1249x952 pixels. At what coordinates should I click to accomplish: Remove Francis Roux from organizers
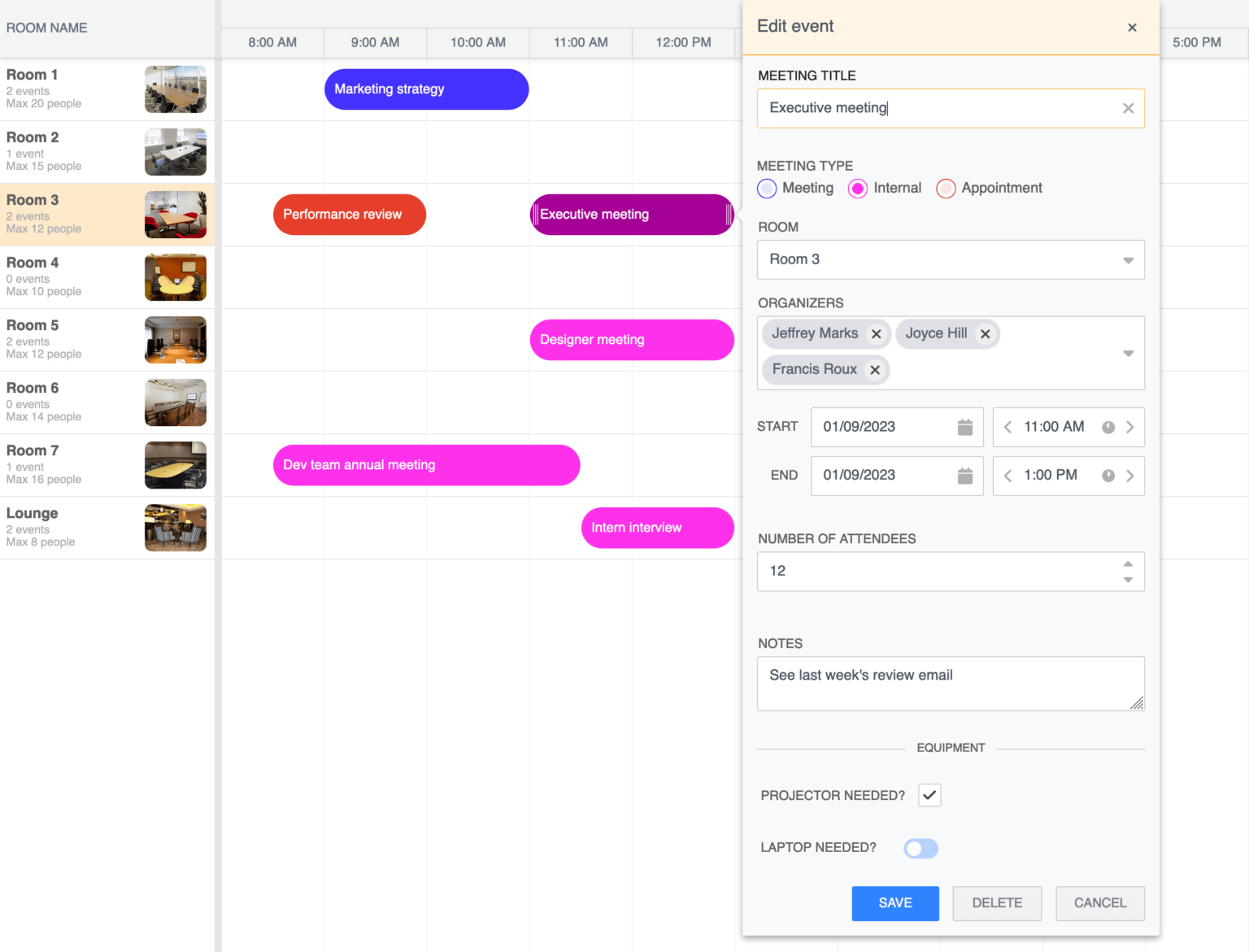coord(875,369)
